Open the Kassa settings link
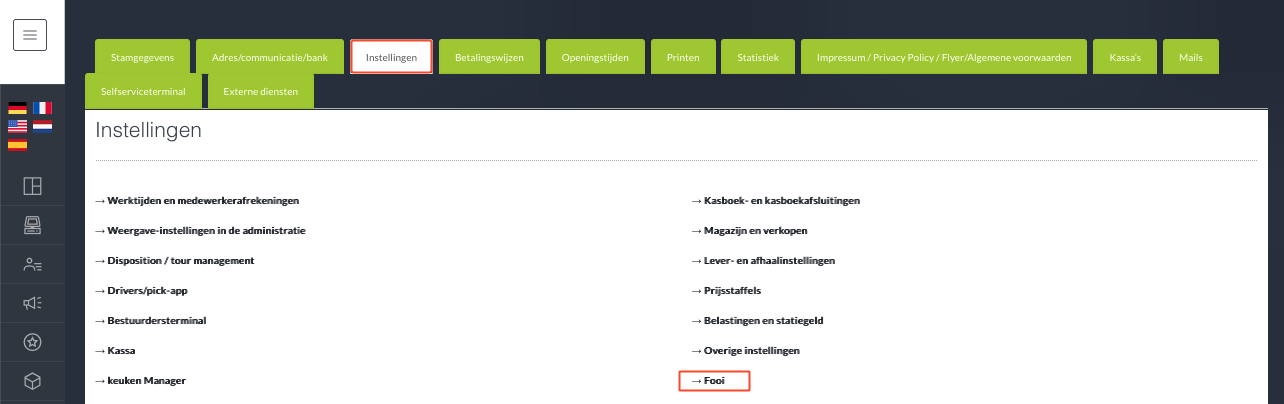Screen dimensions: 1284x404 point(114,351)
